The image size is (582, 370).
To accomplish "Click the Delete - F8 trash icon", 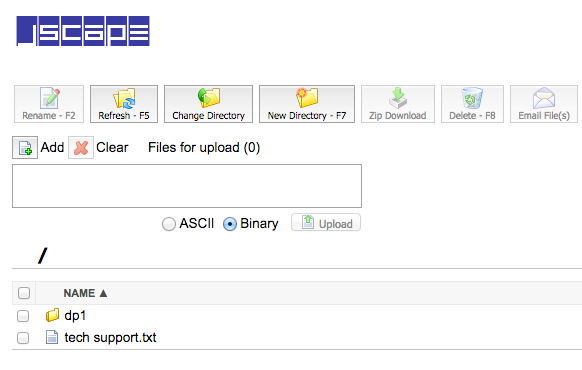I will (x=472, y=98).
